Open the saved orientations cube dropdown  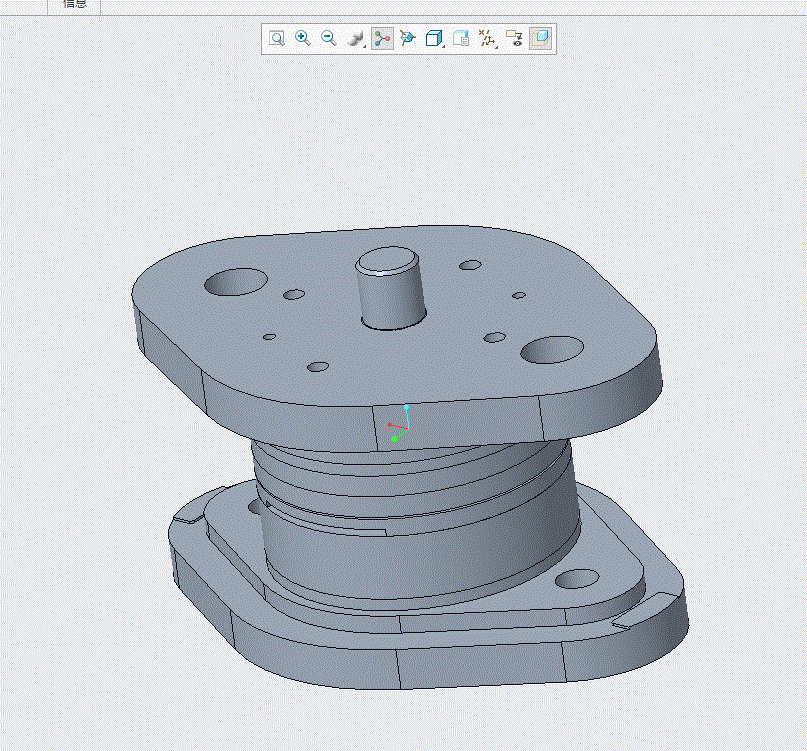click(x=435, y=39)
